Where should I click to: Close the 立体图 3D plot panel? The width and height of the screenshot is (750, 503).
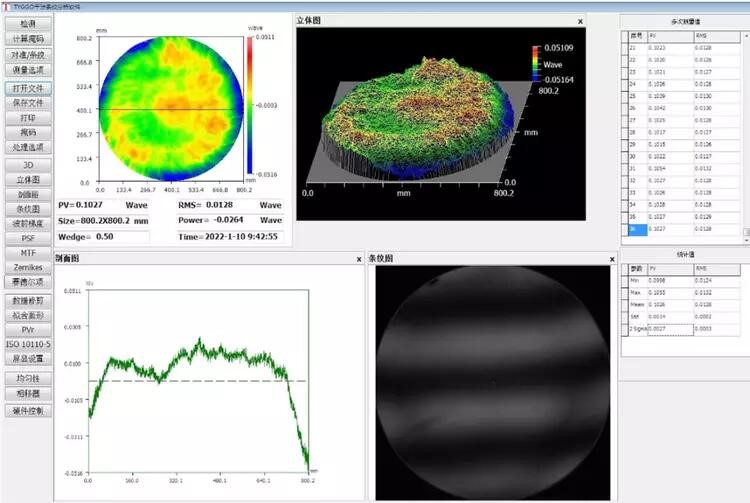[x=580, y=21]
